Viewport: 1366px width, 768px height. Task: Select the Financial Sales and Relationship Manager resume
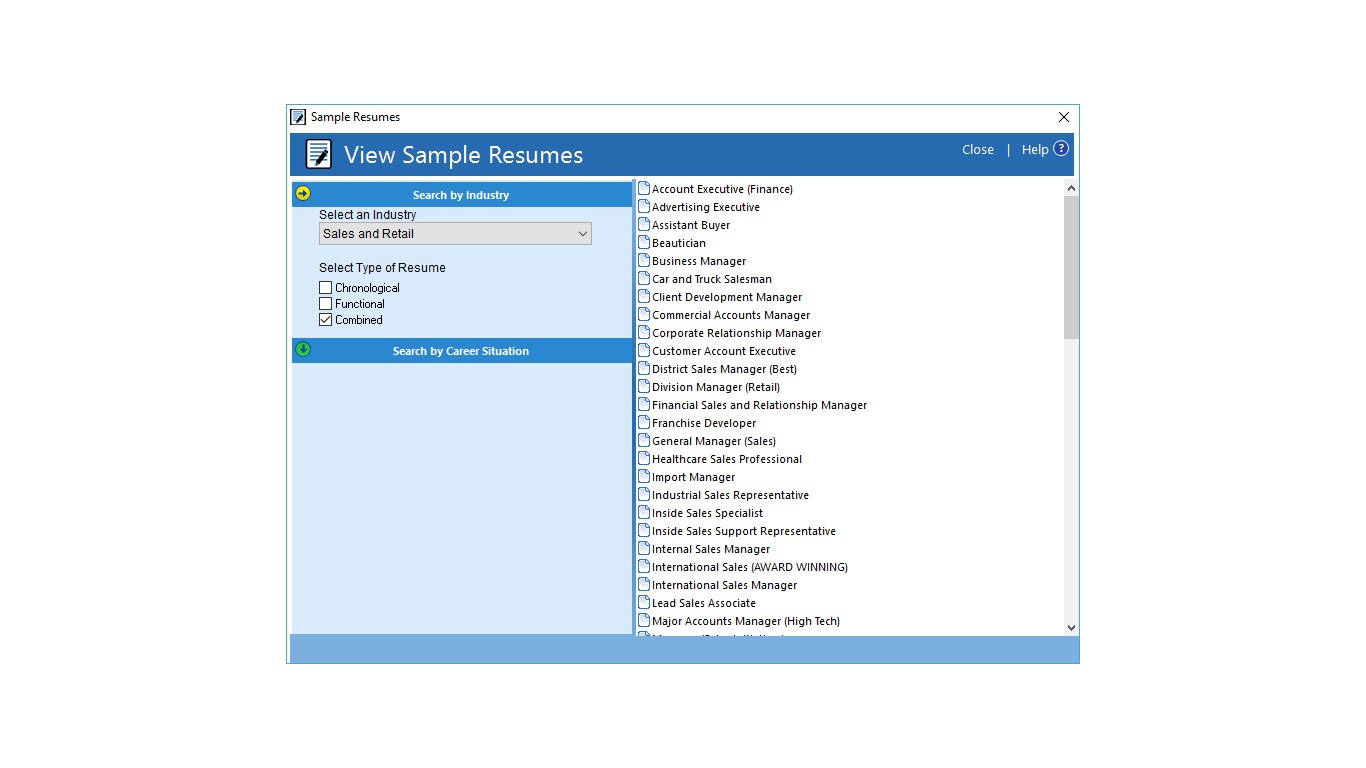[x=759, y=405]
